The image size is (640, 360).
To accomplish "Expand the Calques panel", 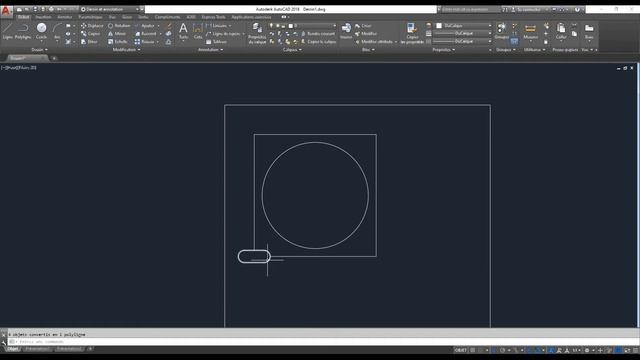I will pos(292,50).
